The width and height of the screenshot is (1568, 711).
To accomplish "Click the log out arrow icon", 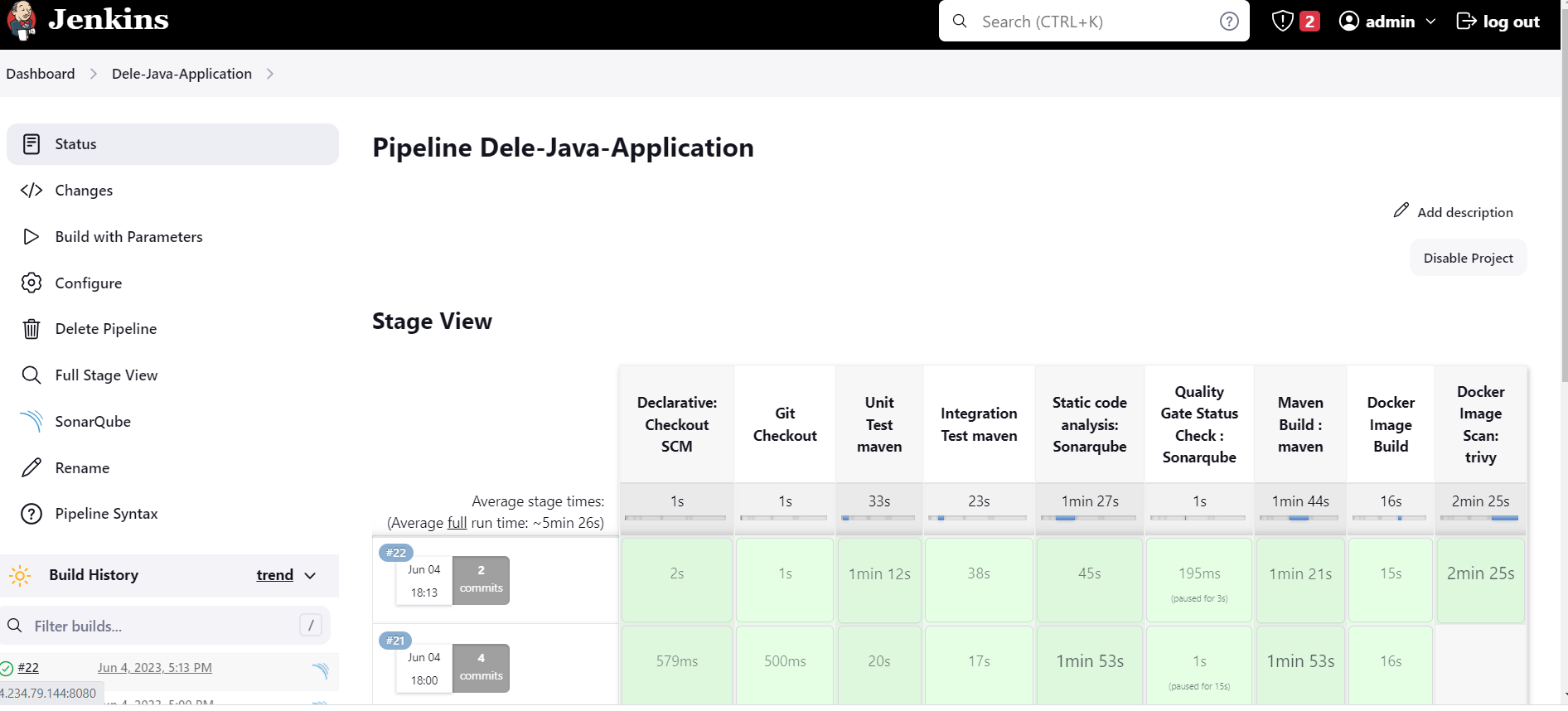I will tap(1466, 21).
